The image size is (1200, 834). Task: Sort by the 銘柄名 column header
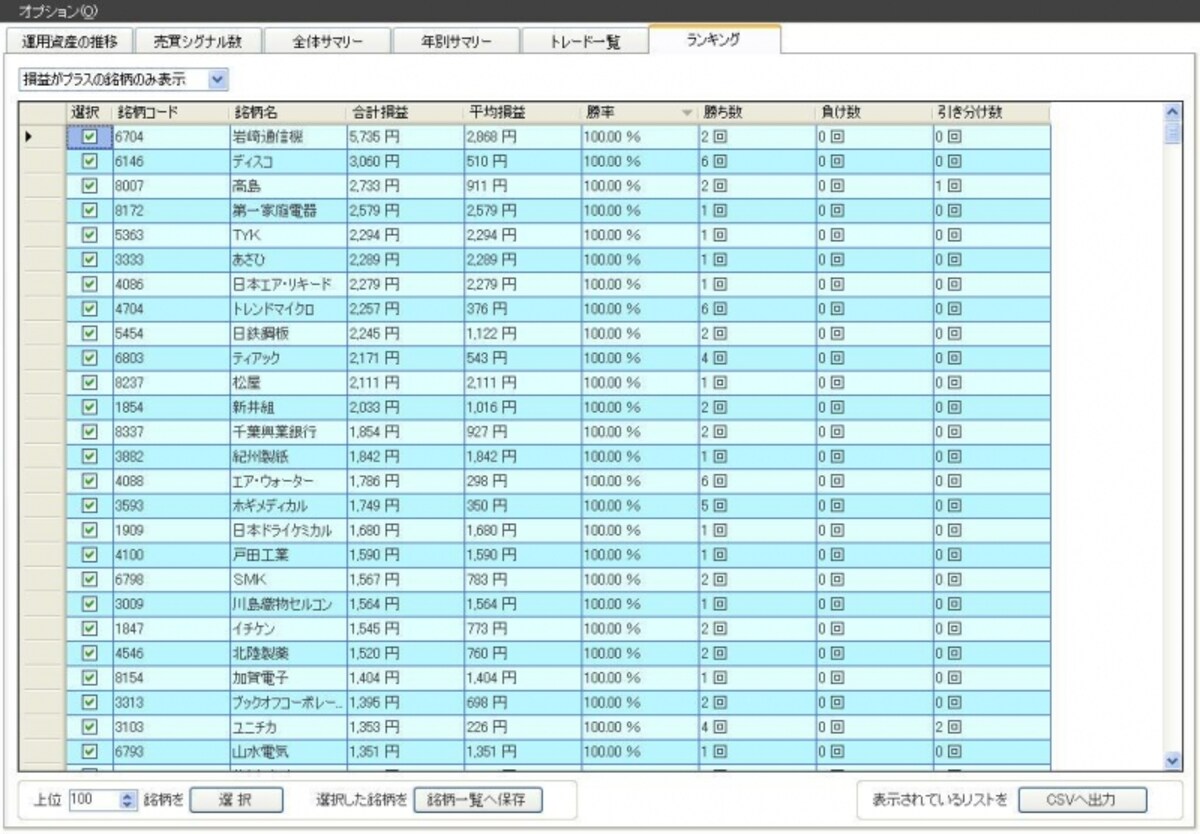287,112
